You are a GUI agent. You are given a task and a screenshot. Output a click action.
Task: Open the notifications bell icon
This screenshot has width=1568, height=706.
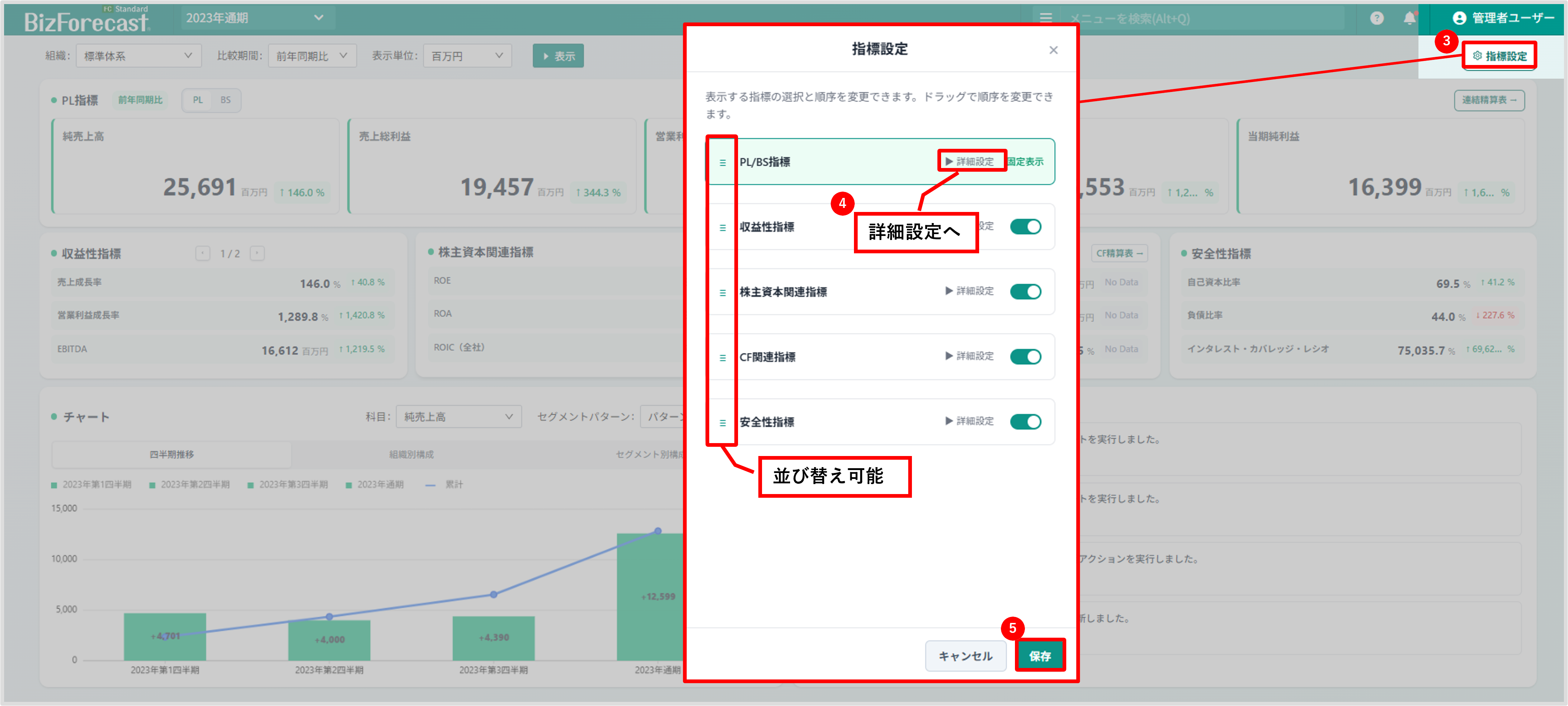coord(1409,18)
